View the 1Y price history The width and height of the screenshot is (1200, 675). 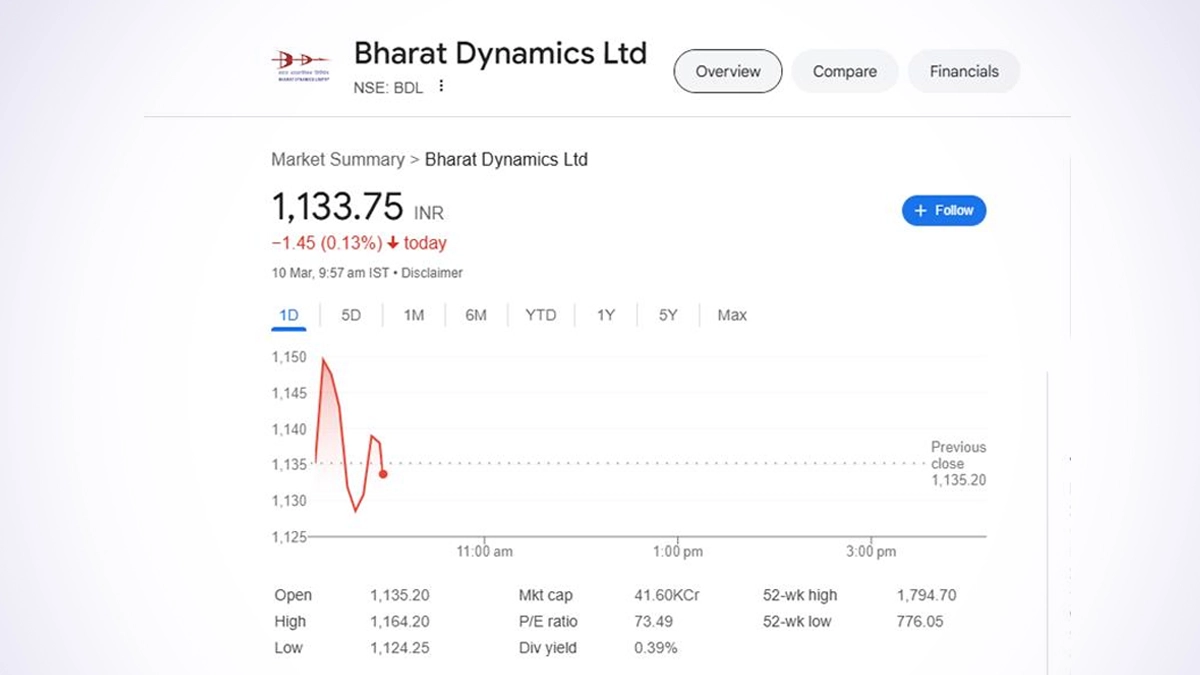click(x=606, y=315)
